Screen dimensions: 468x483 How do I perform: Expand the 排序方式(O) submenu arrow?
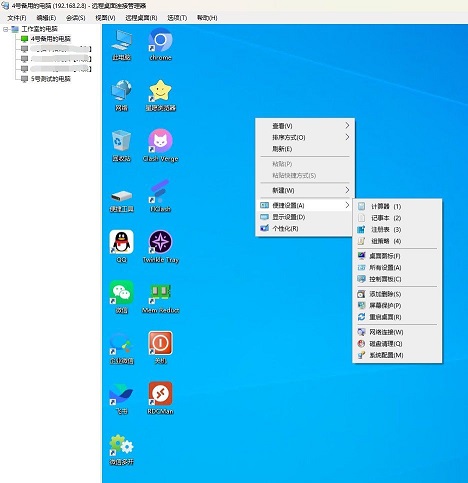click(x=347, y=137)
